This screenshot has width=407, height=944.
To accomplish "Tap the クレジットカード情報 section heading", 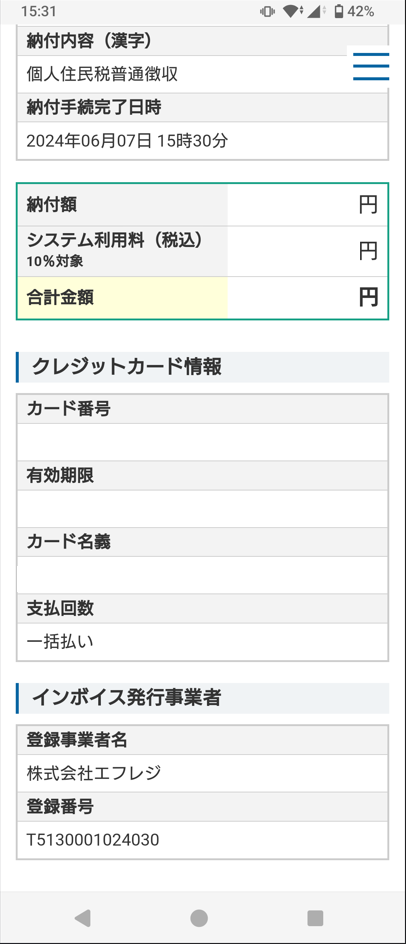I will click(x=126, y=367).
